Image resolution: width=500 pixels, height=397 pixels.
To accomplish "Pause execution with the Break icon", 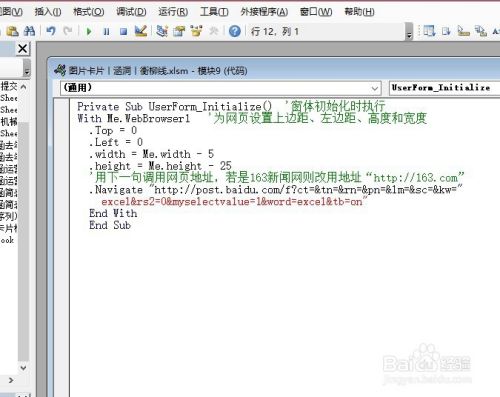I will click(106, 32).
